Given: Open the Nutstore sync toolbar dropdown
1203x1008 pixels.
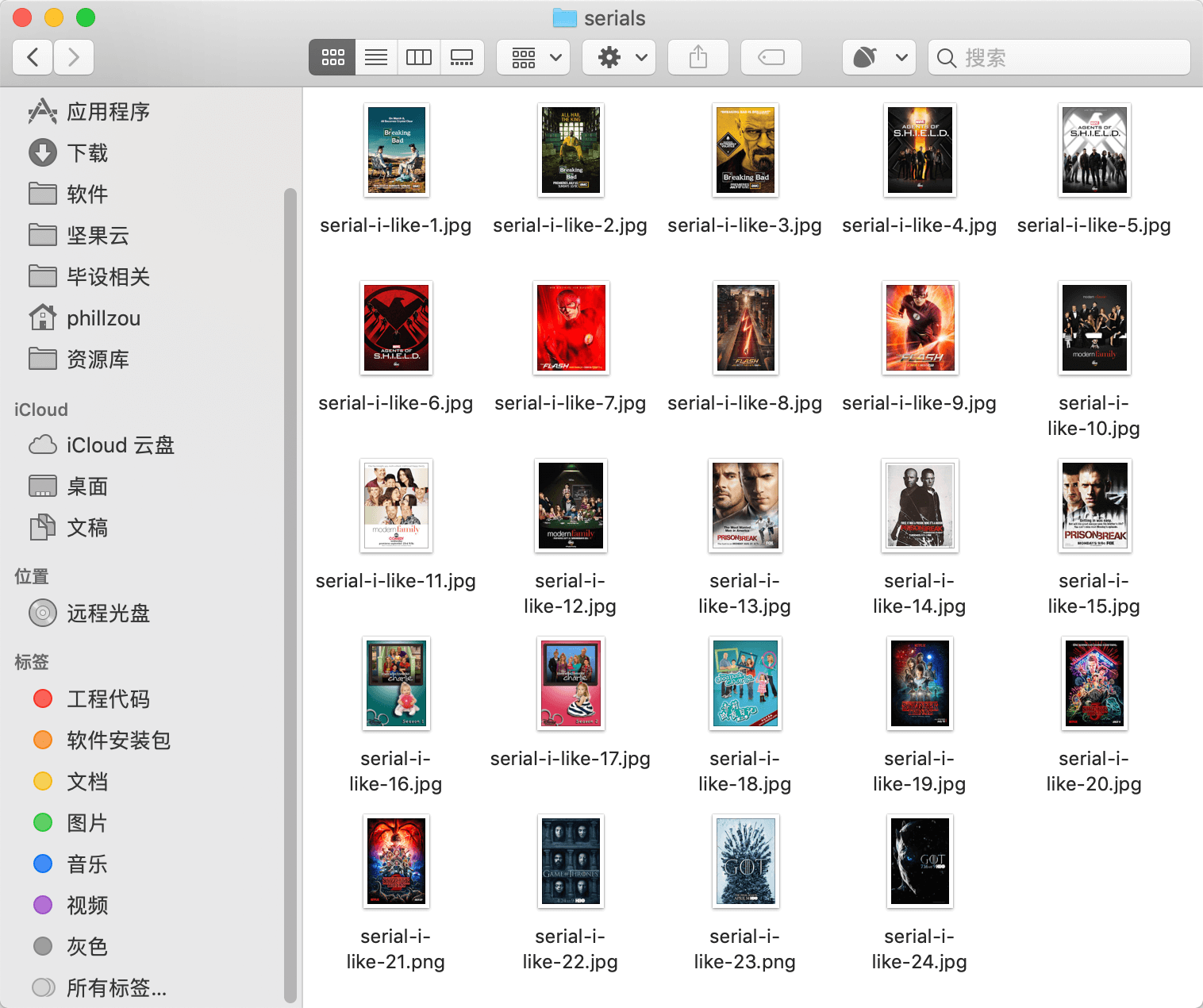Looking at the screenshot, I should point(879,57).
